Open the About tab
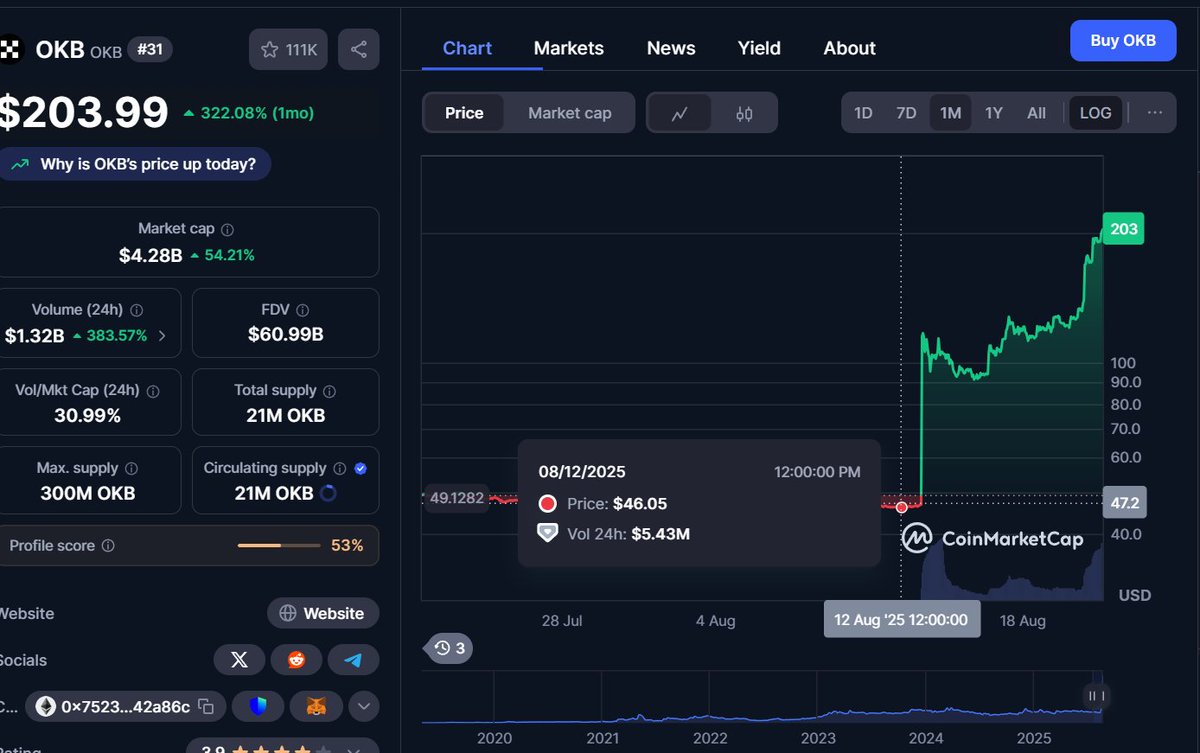This screenshot has width=1200, height=753. click(x=850, y=48)
